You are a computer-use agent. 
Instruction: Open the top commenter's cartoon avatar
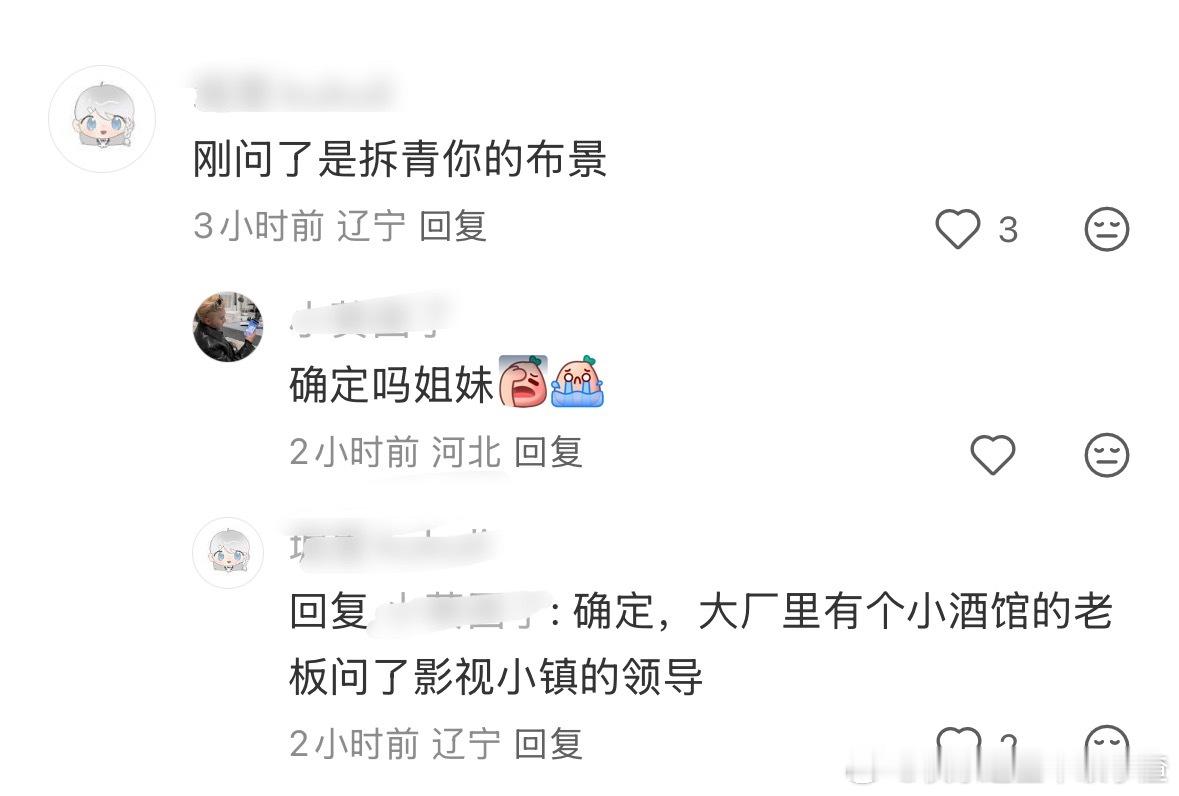click(102, 120)
